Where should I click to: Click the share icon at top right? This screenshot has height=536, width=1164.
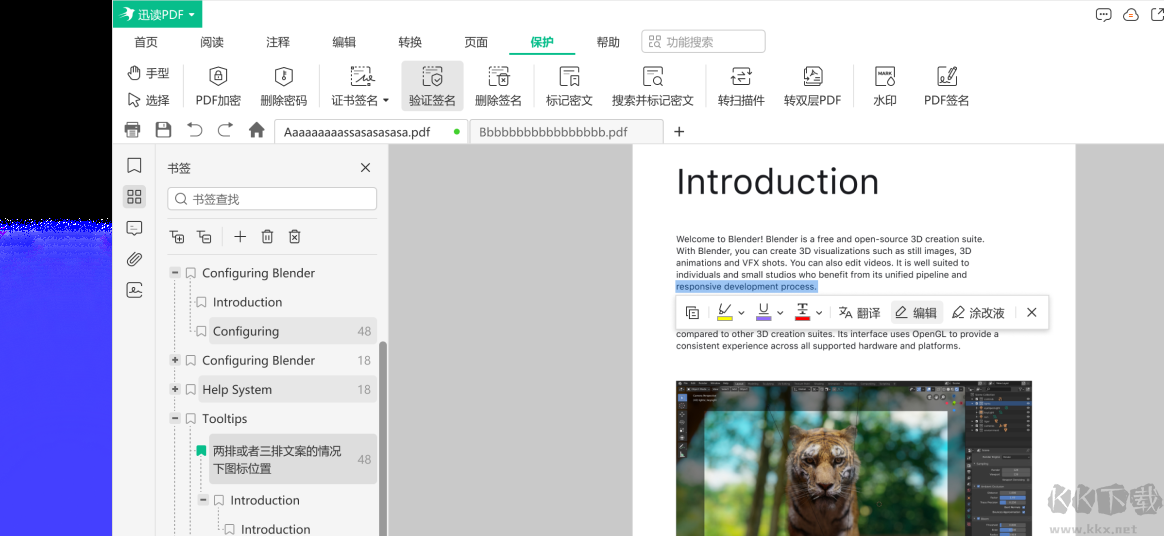pyautogui.click(x=1156, y=14)
